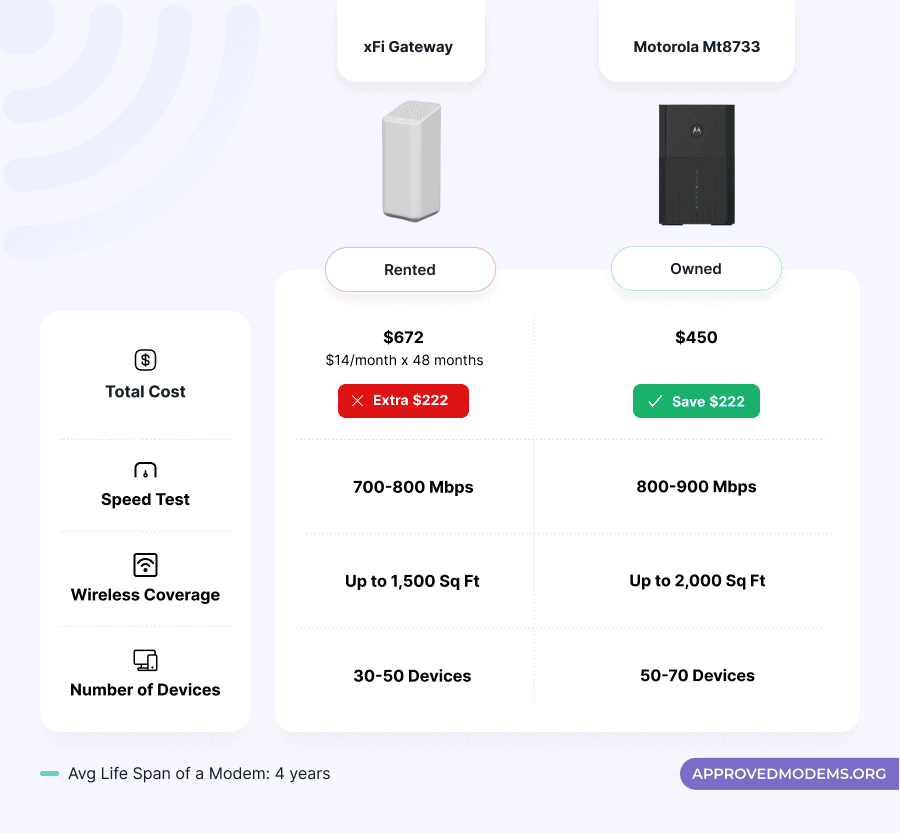Click the $672 rented total cost
Image resolution: width=900 pixels, height=833 pixels.
(x=404, y=338)
